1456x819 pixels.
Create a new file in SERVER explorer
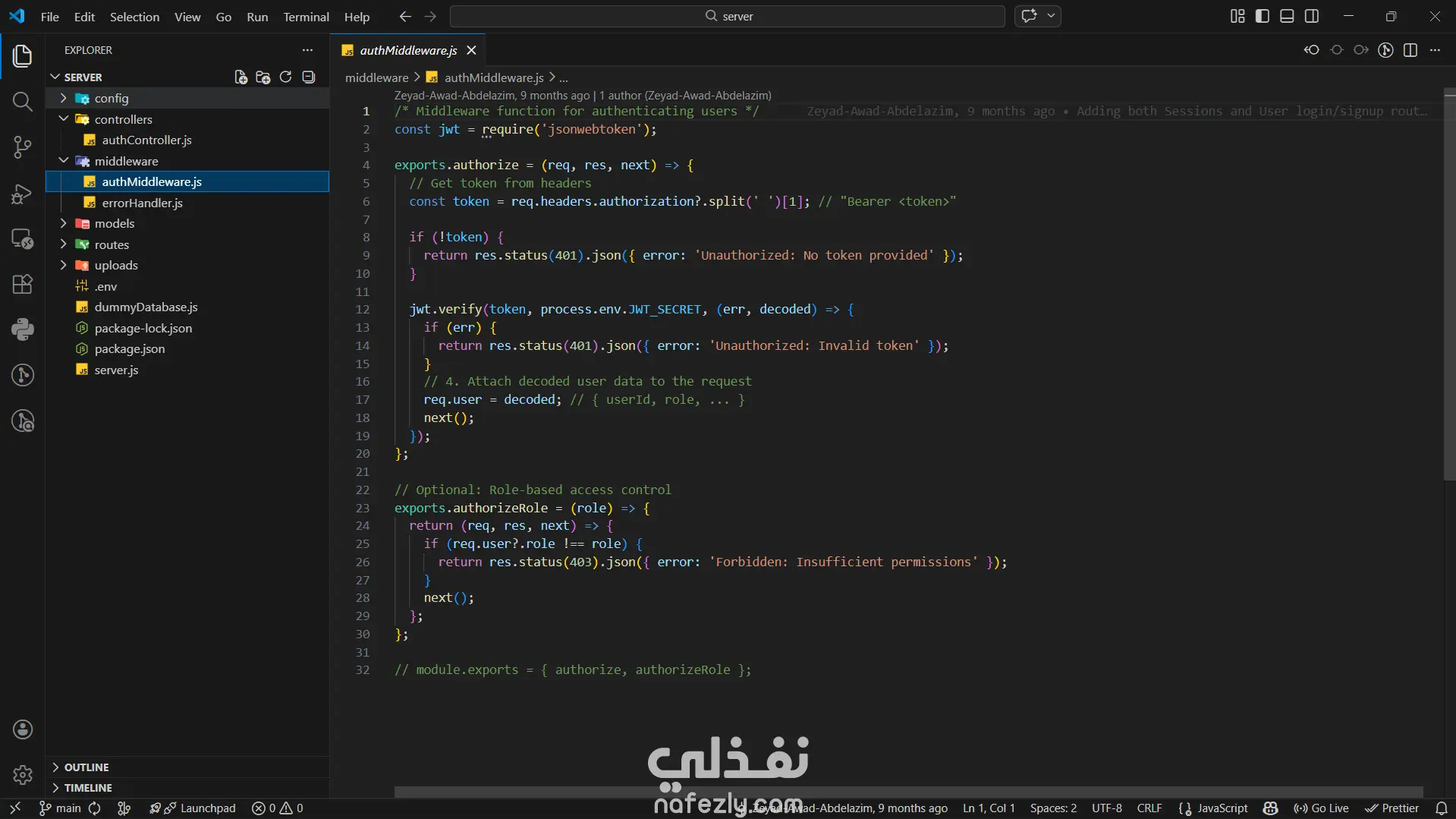(241, 77)
